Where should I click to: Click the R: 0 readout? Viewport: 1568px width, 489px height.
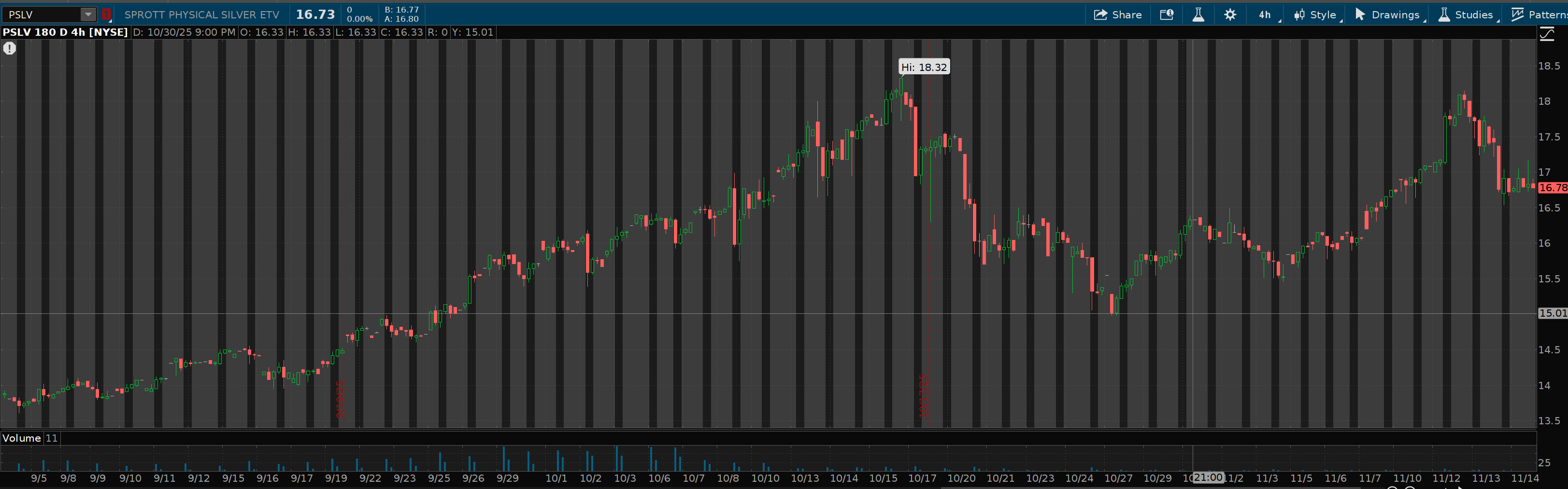[438, 32]
